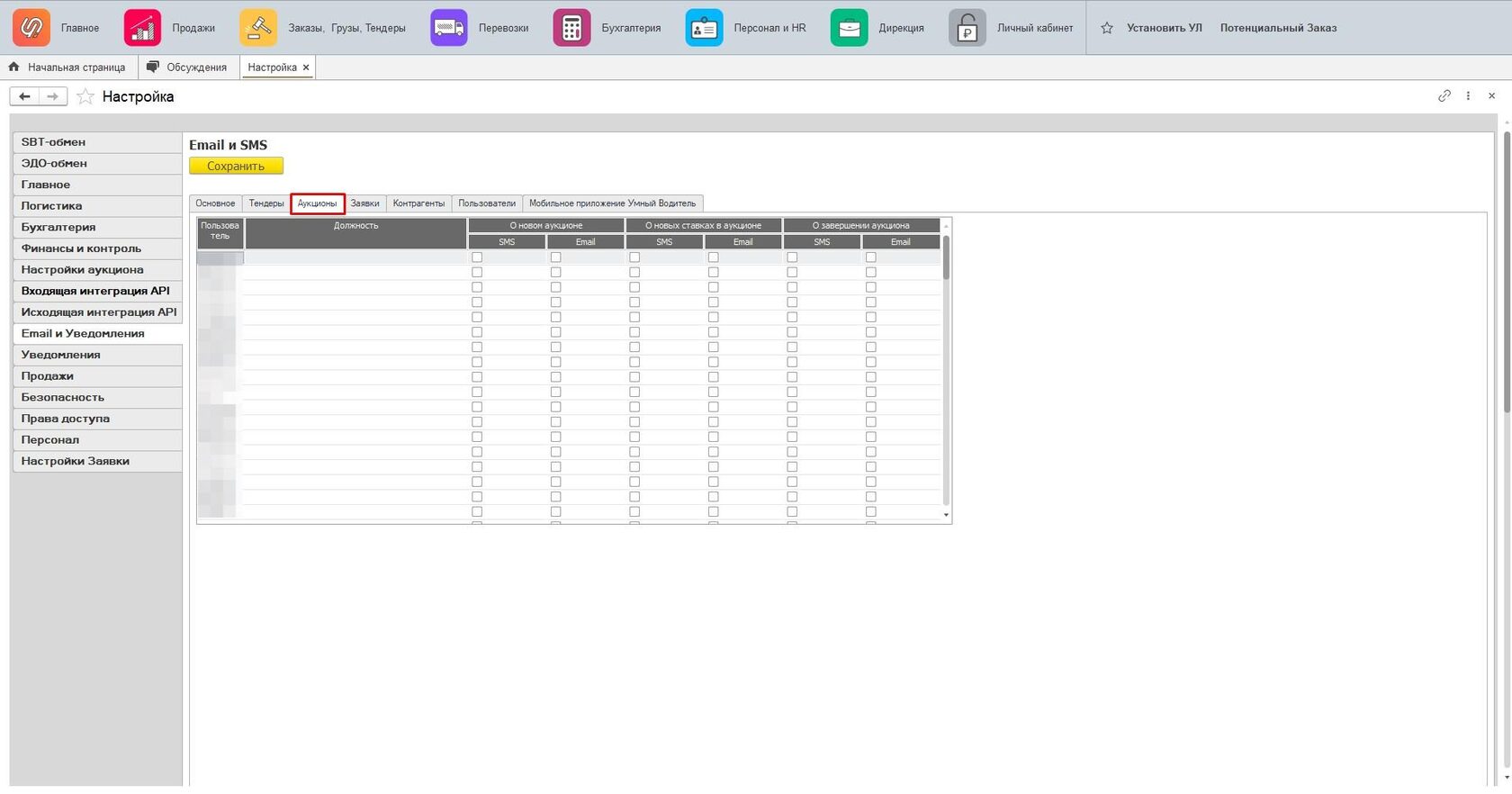
Task: Tick second-row Email under О завершении аукциона
Action: pos(870,272)
